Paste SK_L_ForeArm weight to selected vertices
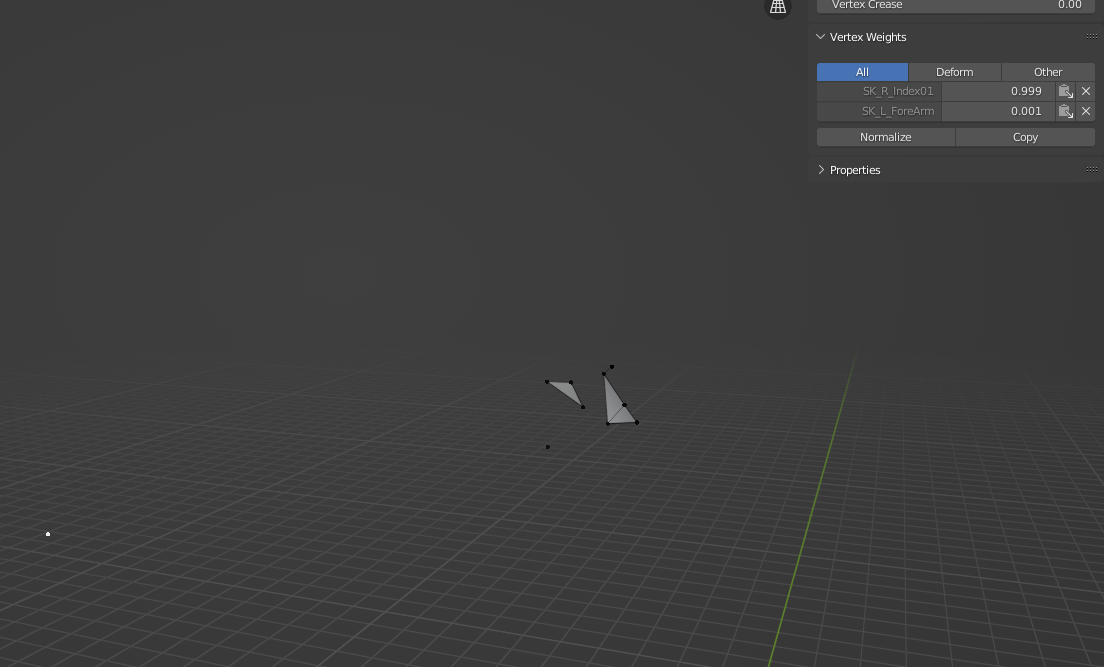The image size is (1104, 667). (x=1065, y=111)
